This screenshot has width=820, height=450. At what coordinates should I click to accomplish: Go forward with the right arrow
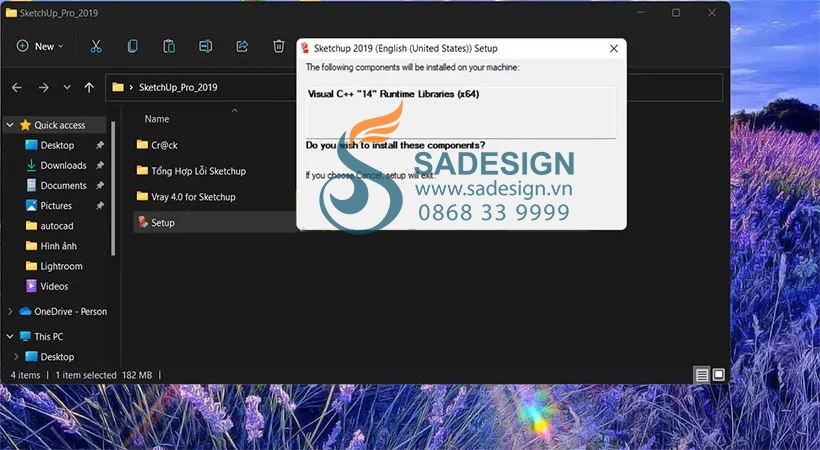coord(43,87)
